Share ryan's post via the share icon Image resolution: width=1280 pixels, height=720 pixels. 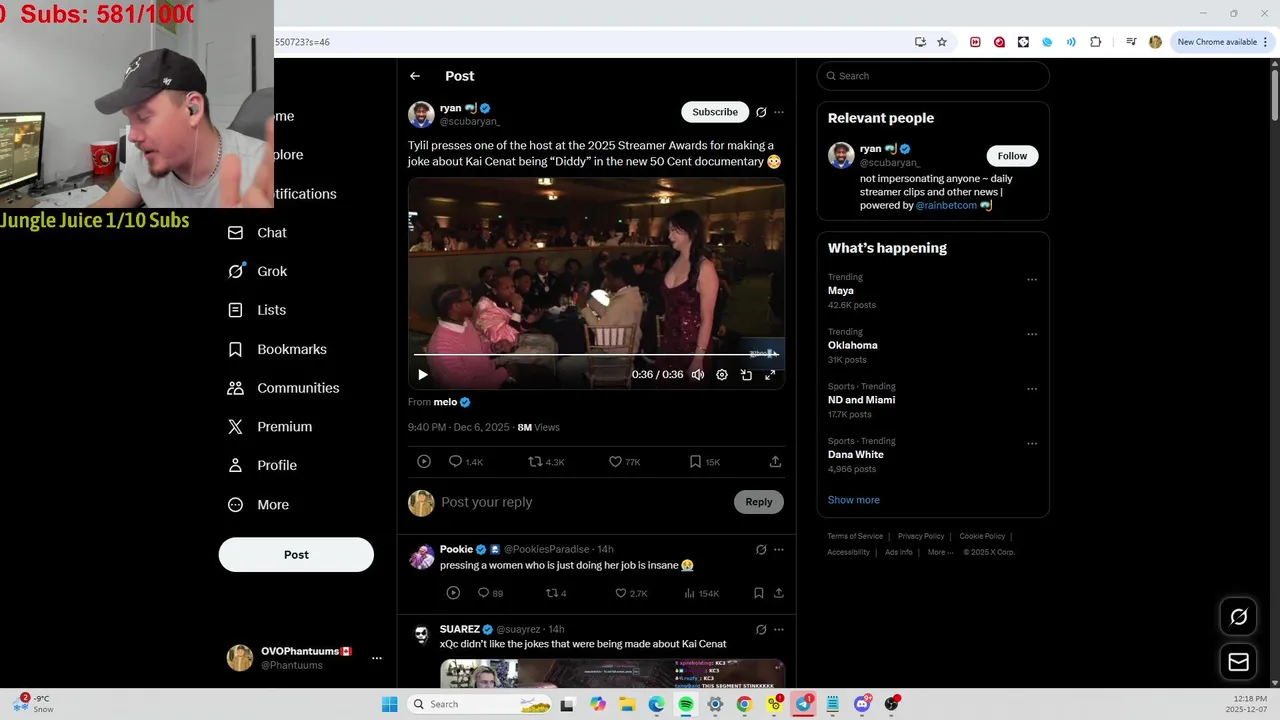click(x=775, y=462)
